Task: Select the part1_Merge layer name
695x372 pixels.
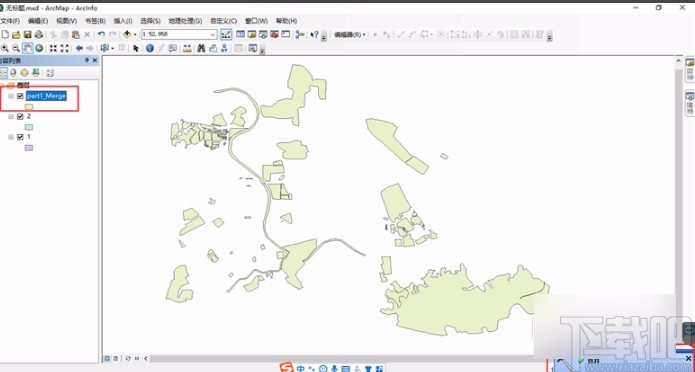Action: click(x=47, y=96)
